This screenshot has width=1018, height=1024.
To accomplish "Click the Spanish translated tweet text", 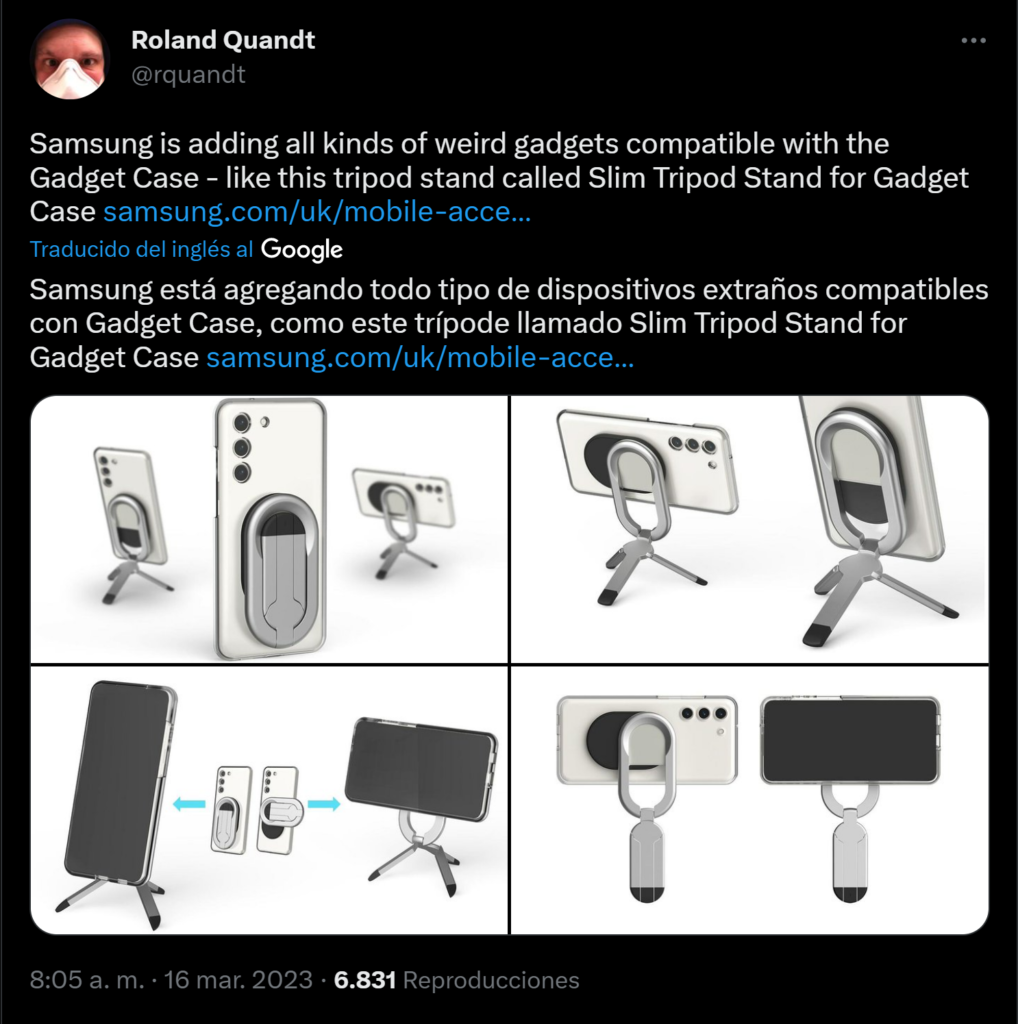I will 509,323.
